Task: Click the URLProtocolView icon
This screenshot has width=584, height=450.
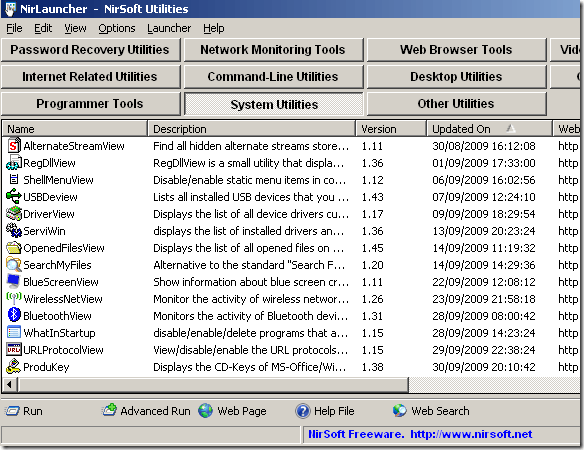Action: tap(14, 349)
